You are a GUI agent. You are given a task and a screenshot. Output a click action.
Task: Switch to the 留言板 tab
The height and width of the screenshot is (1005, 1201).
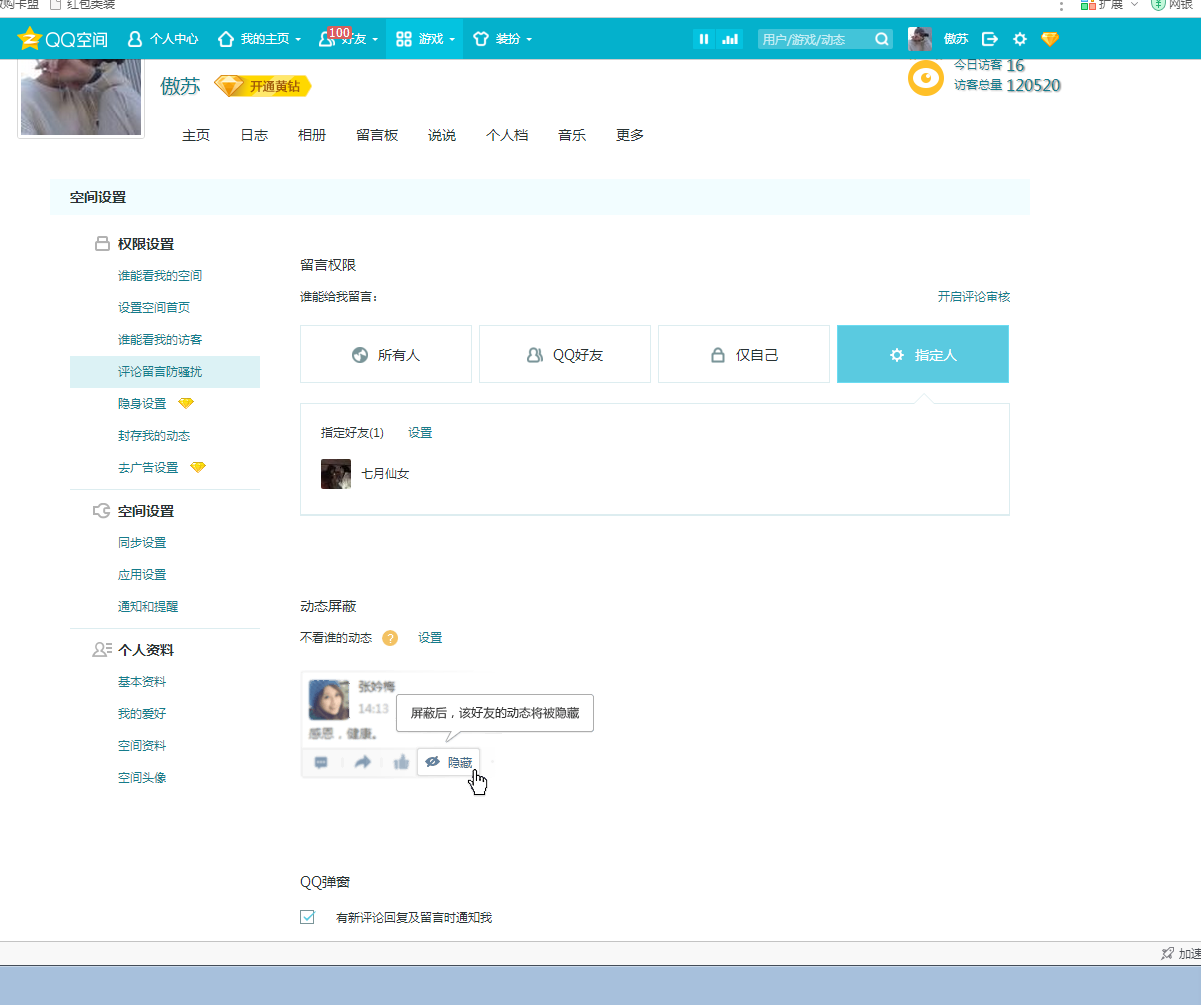point(377,135)
